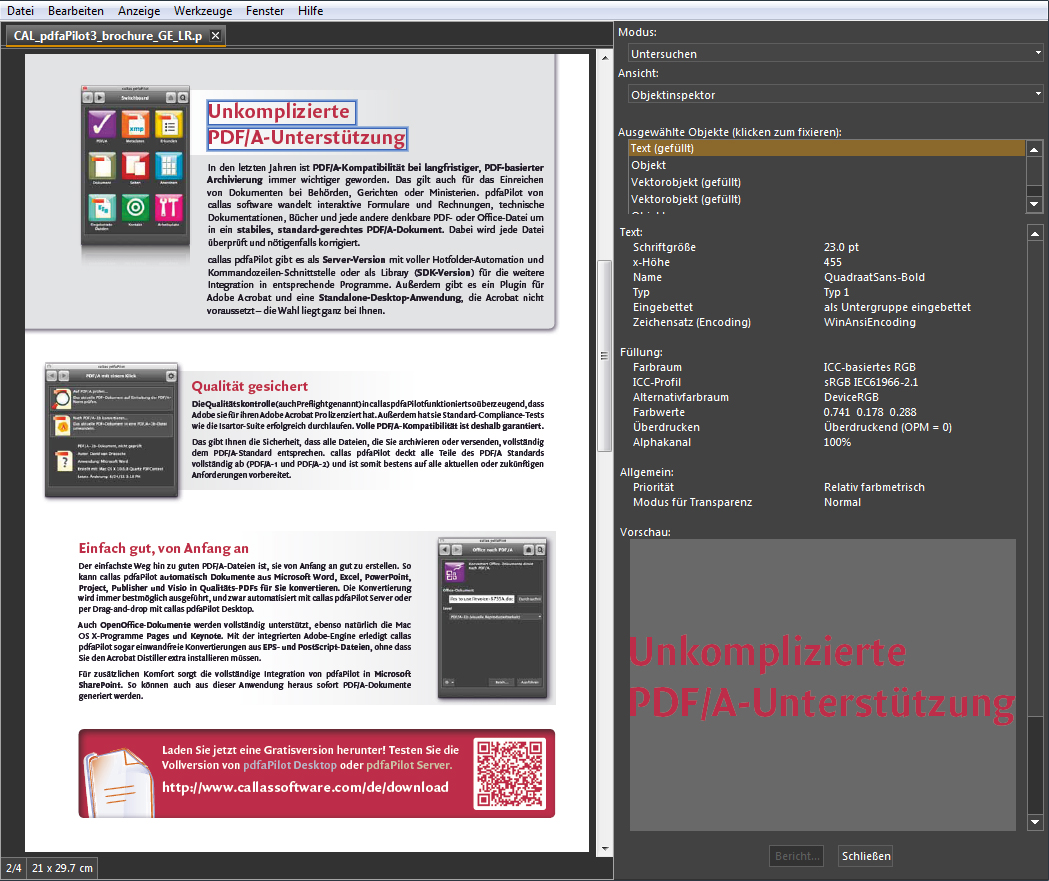Click the Priorität value Relativ farbmetrisch
Screen dimensions: 1049x881
coord(874,487)
